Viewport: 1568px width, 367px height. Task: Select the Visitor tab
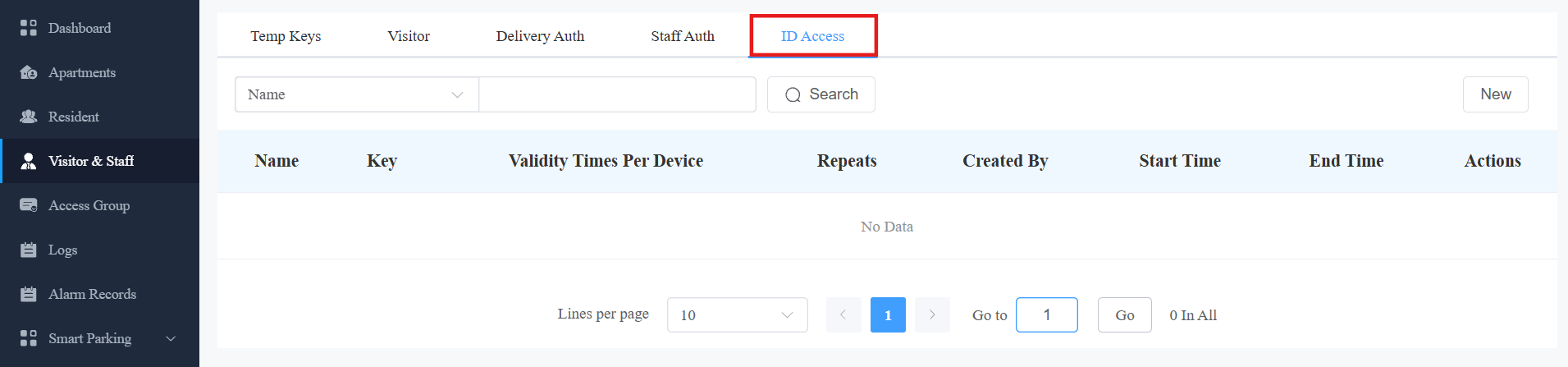pos(409,36)
